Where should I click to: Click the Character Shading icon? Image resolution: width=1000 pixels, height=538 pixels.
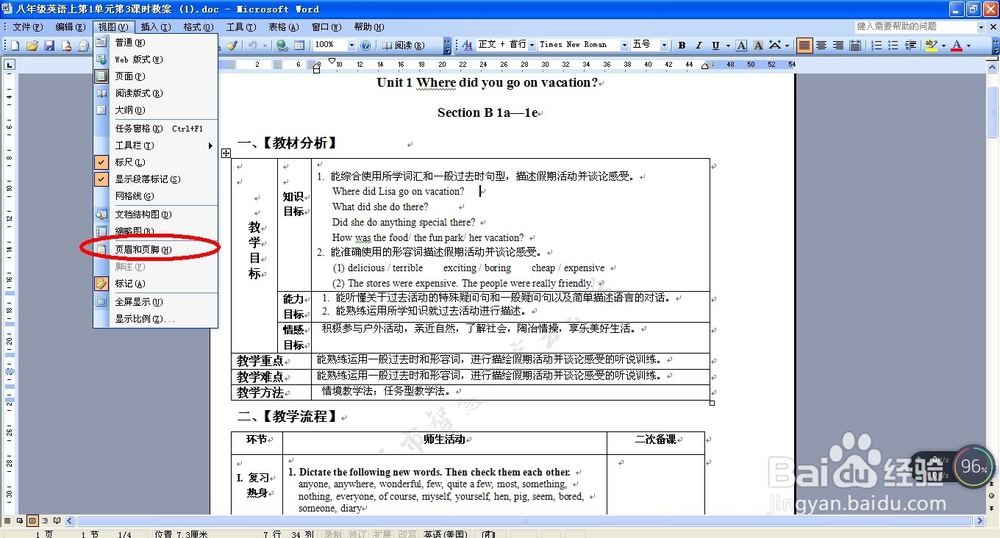pos(758,45)
